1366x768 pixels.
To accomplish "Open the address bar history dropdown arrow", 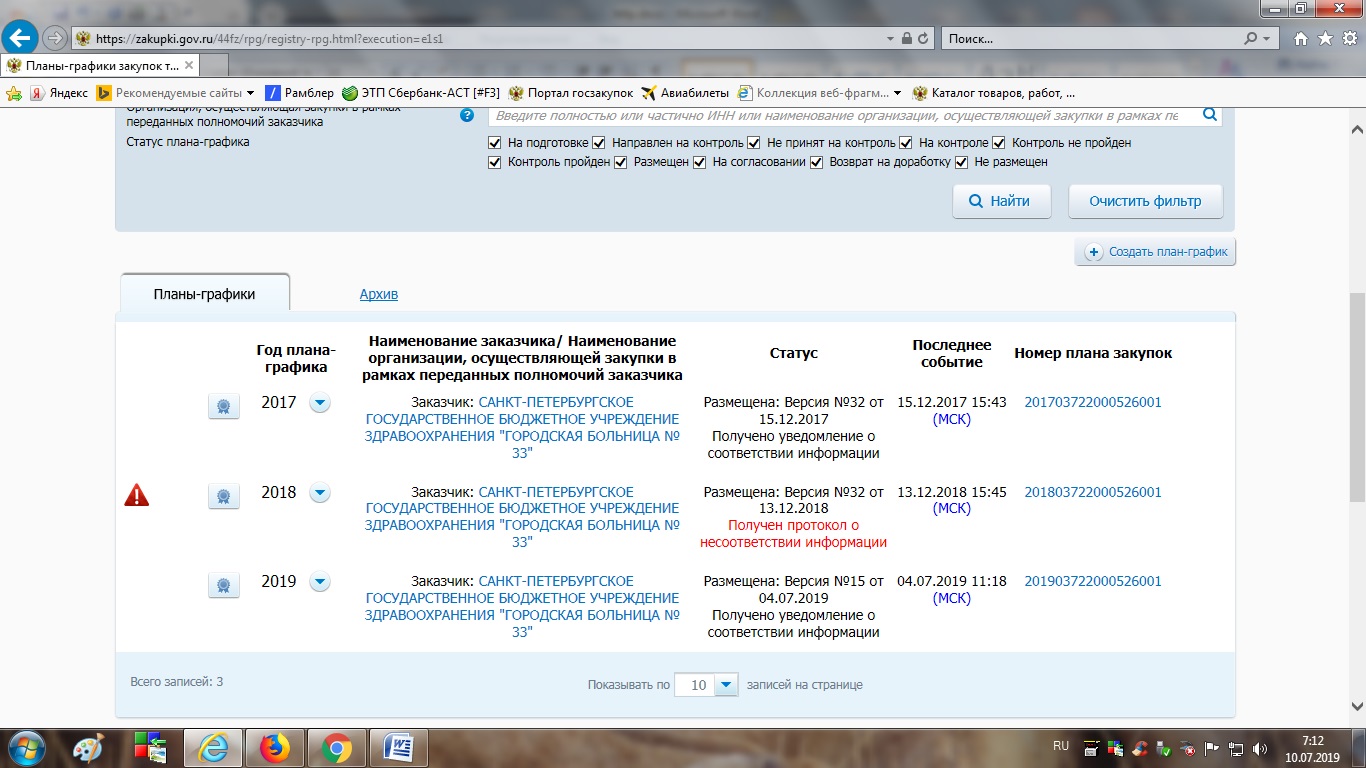I will 890,39.
